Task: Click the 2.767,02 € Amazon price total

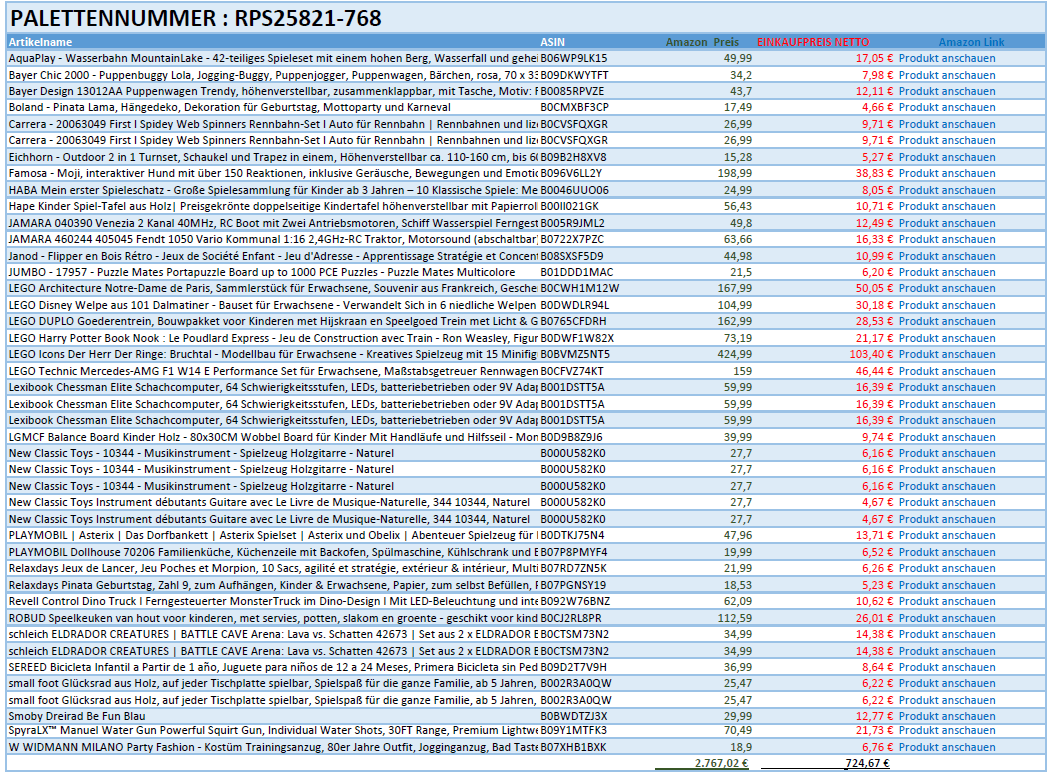Action: [720, 763]
